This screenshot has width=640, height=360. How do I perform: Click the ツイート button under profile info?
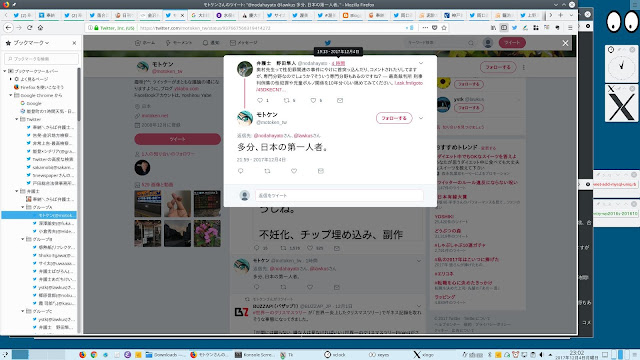[178, 139]
